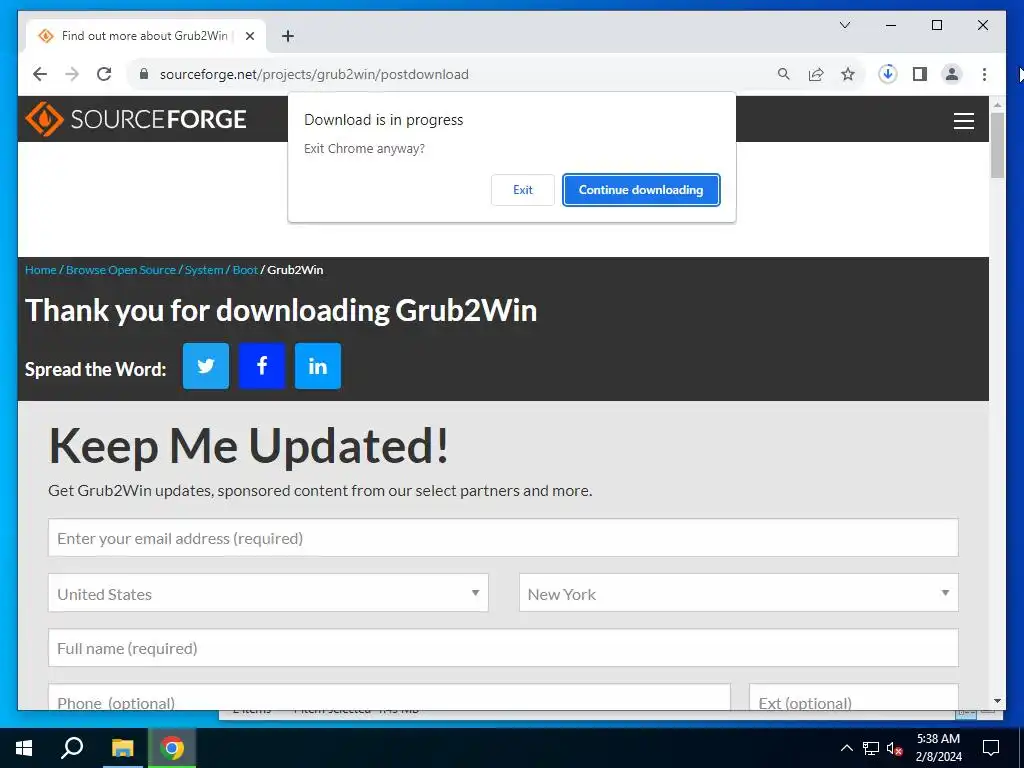This screenshot has width=1024, height=768.
Task: Select the Find out more about Grub2Win tab
Action: pos(145,36)
